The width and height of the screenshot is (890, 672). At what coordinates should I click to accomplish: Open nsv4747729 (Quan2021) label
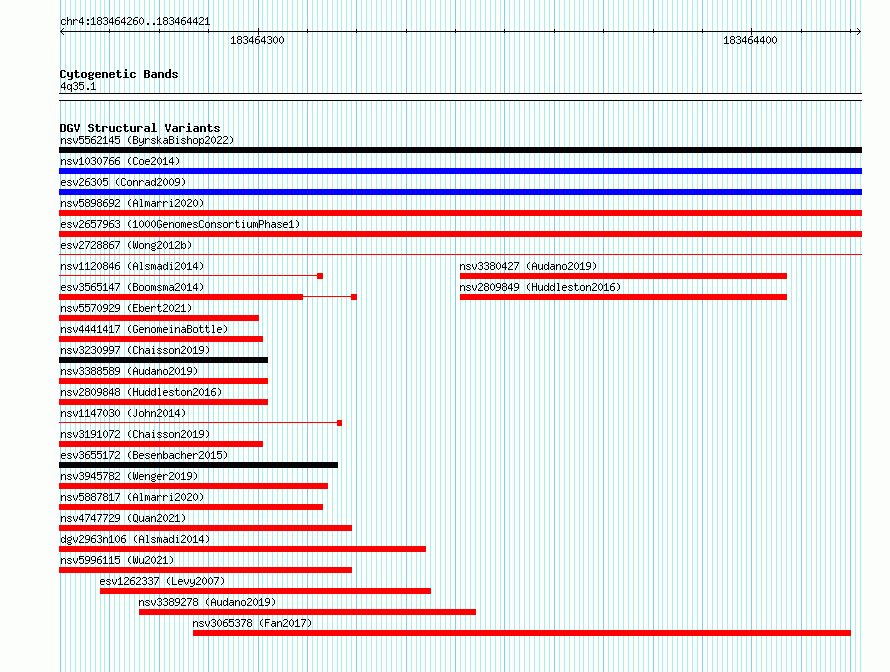123,518
